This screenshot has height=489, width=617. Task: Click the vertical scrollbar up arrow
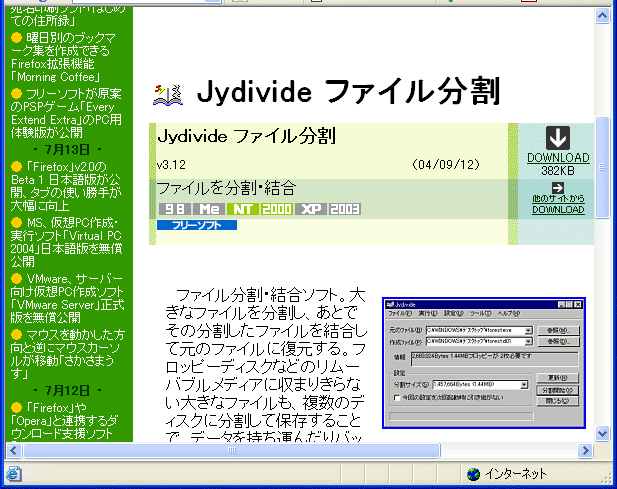602,16
